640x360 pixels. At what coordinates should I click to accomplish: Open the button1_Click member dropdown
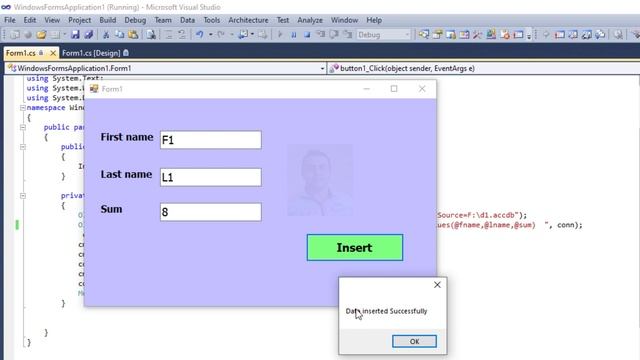point(483,68)
